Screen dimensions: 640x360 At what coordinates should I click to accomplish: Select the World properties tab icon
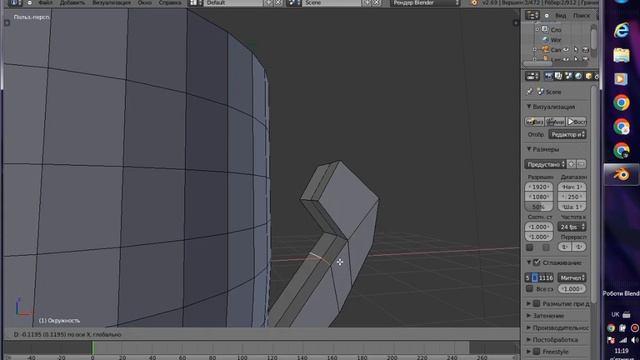tap(578, 76)
